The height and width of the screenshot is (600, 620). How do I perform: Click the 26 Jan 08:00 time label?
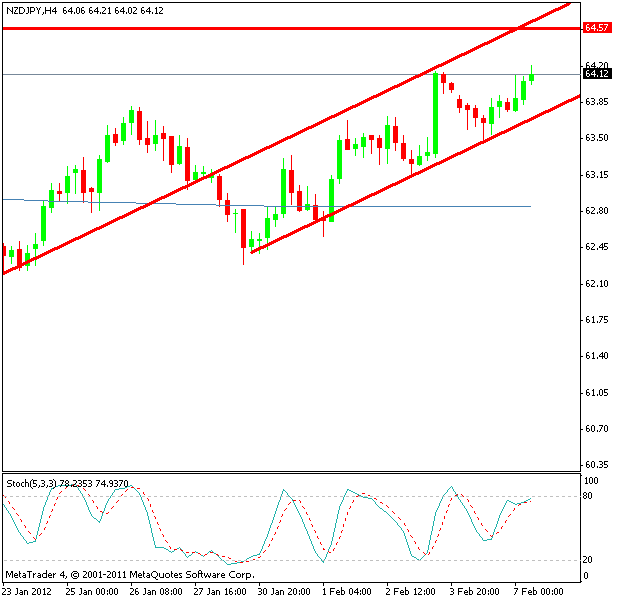[156, 592]
